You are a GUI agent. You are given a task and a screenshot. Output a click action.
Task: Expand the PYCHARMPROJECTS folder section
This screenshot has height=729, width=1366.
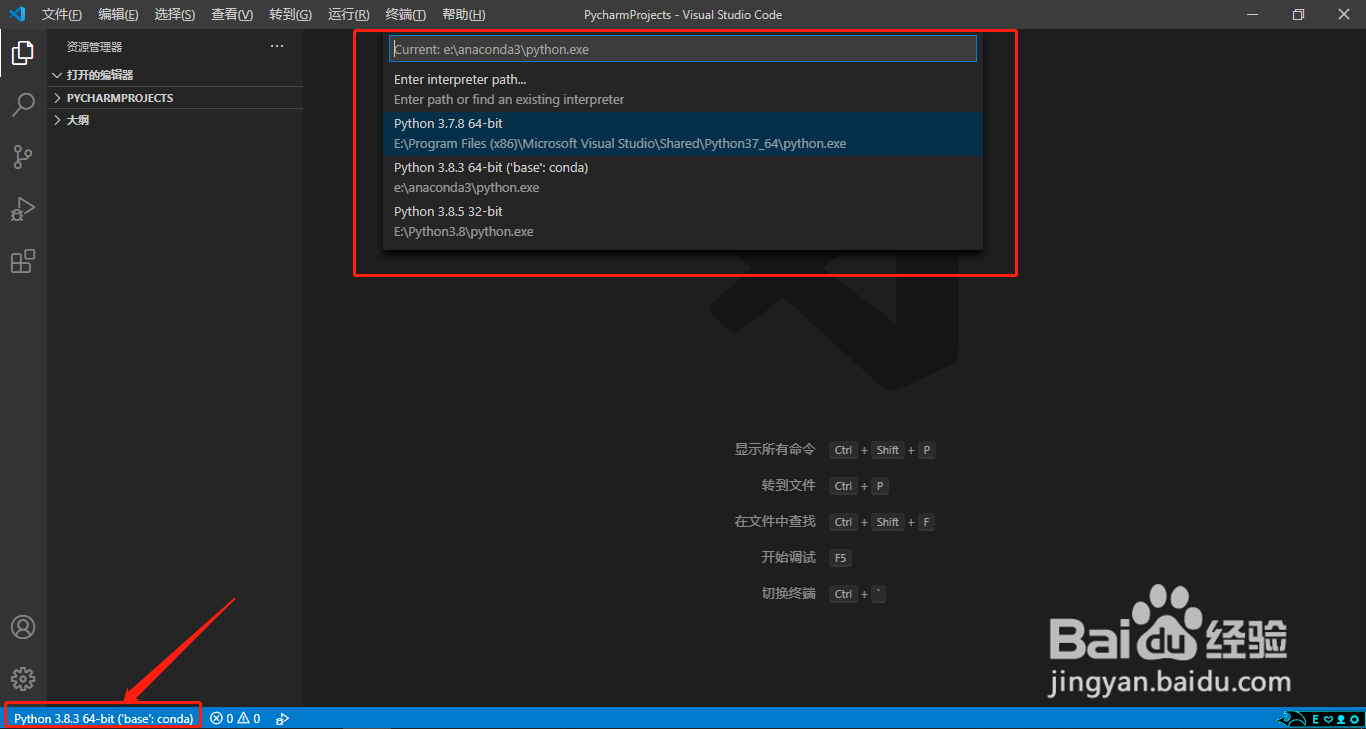pos(175,98)
